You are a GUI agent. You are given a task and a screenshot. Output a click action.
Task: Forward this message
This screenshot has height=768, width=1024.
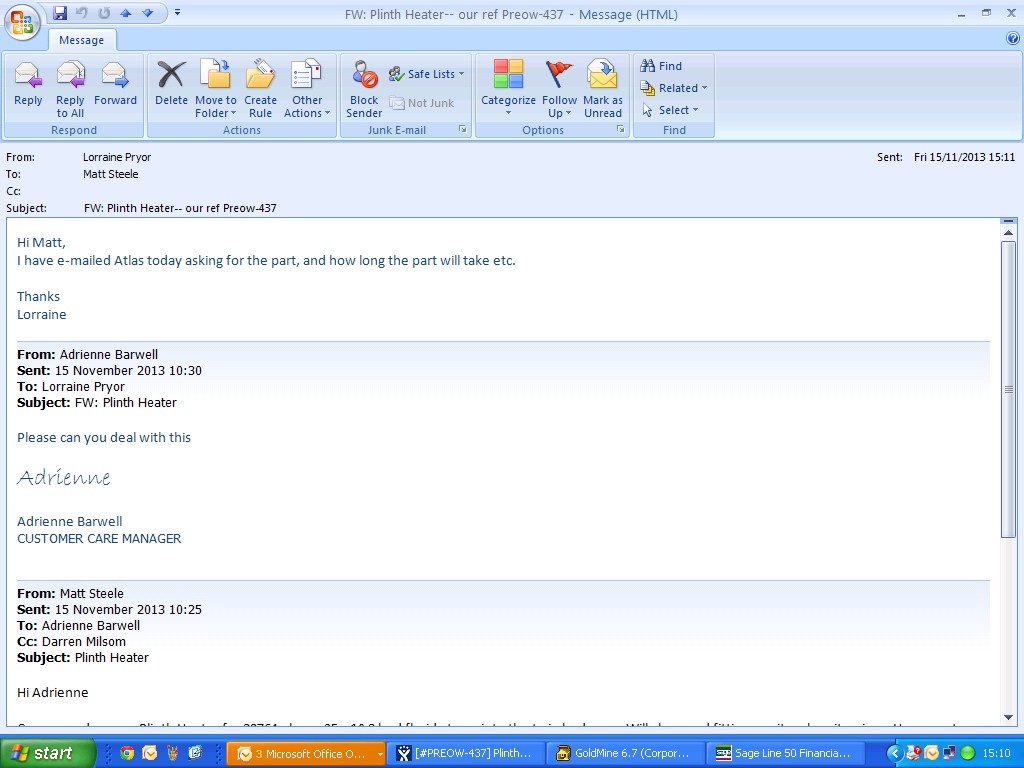115,84
